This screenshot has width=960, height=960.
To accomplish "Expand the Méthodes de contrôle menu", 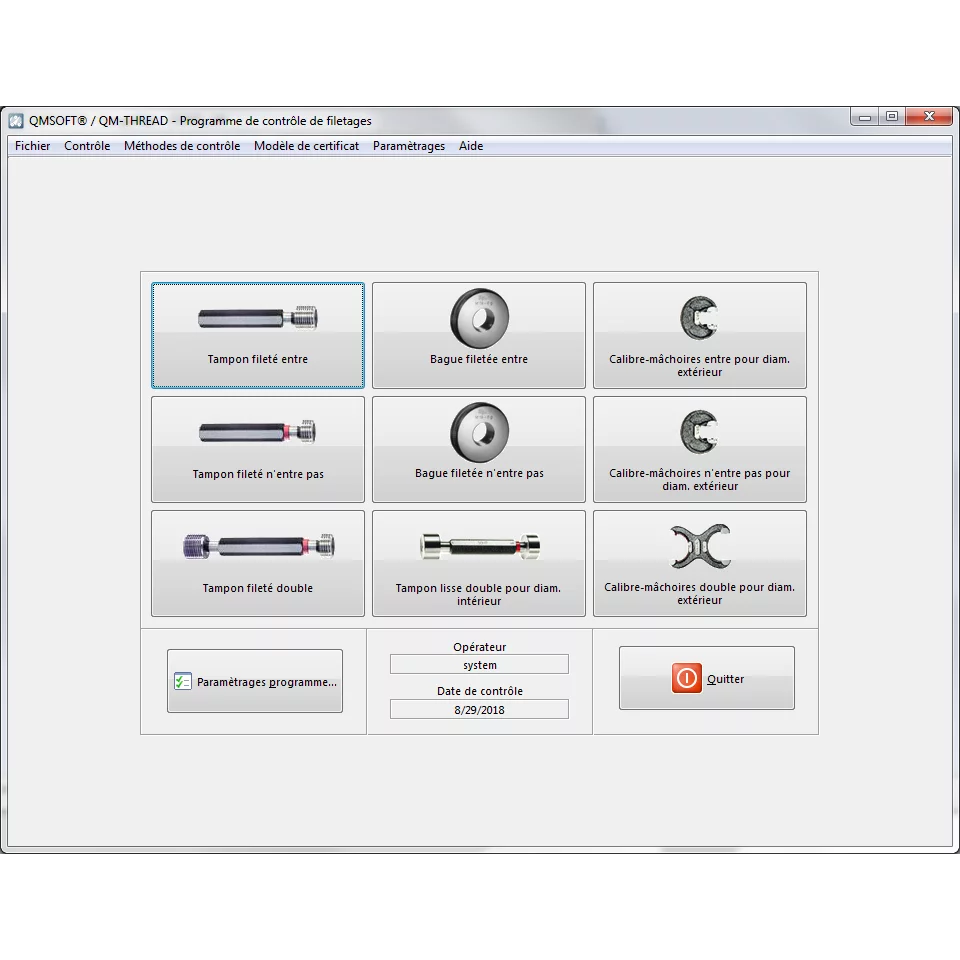I will pos(182,146).
